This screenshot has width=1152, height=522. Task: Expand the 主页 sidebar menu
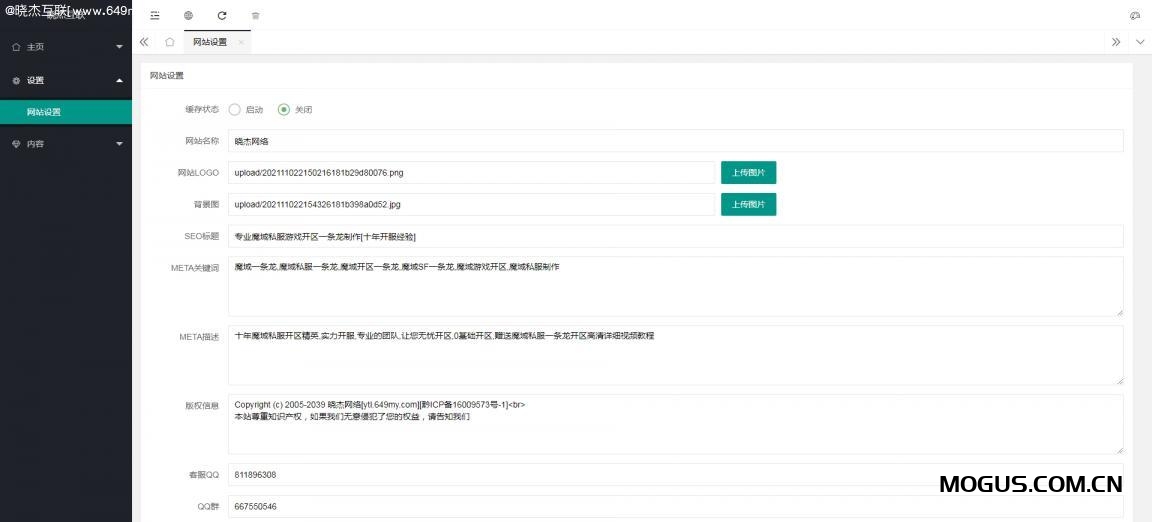(66, 47)
